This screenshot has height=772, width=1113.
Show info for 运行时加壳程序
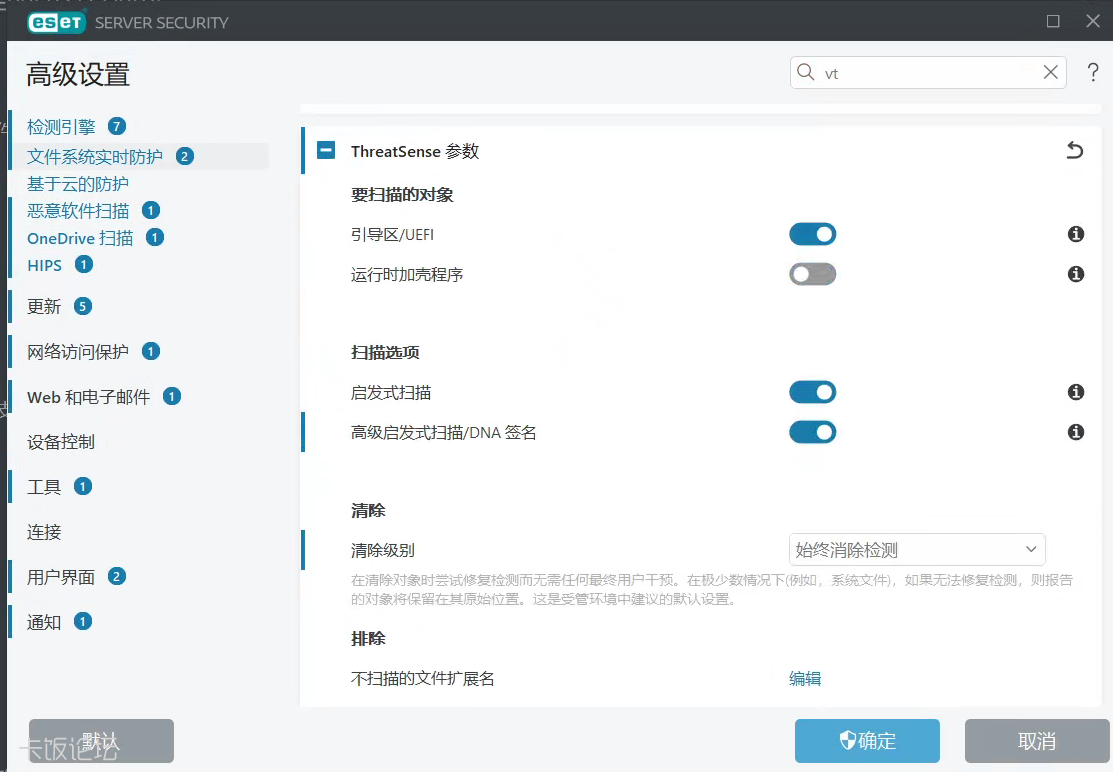pos(1076,274)
